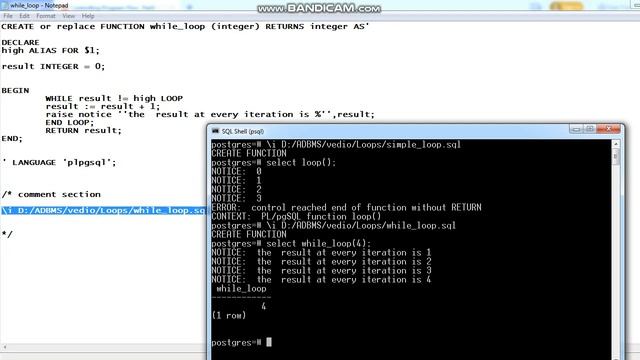
Task: Click the '(1 row)' text in psql
Action: point(229,316)
